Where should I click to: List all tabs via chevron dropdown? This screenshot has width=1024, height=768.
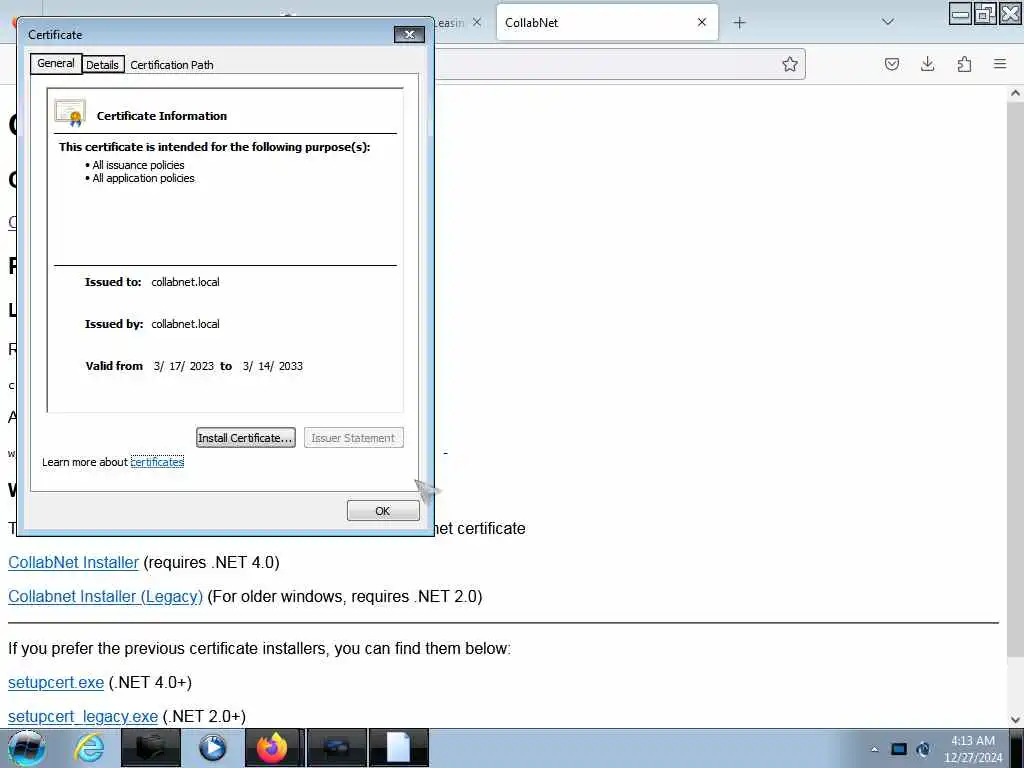coord(888,22)
